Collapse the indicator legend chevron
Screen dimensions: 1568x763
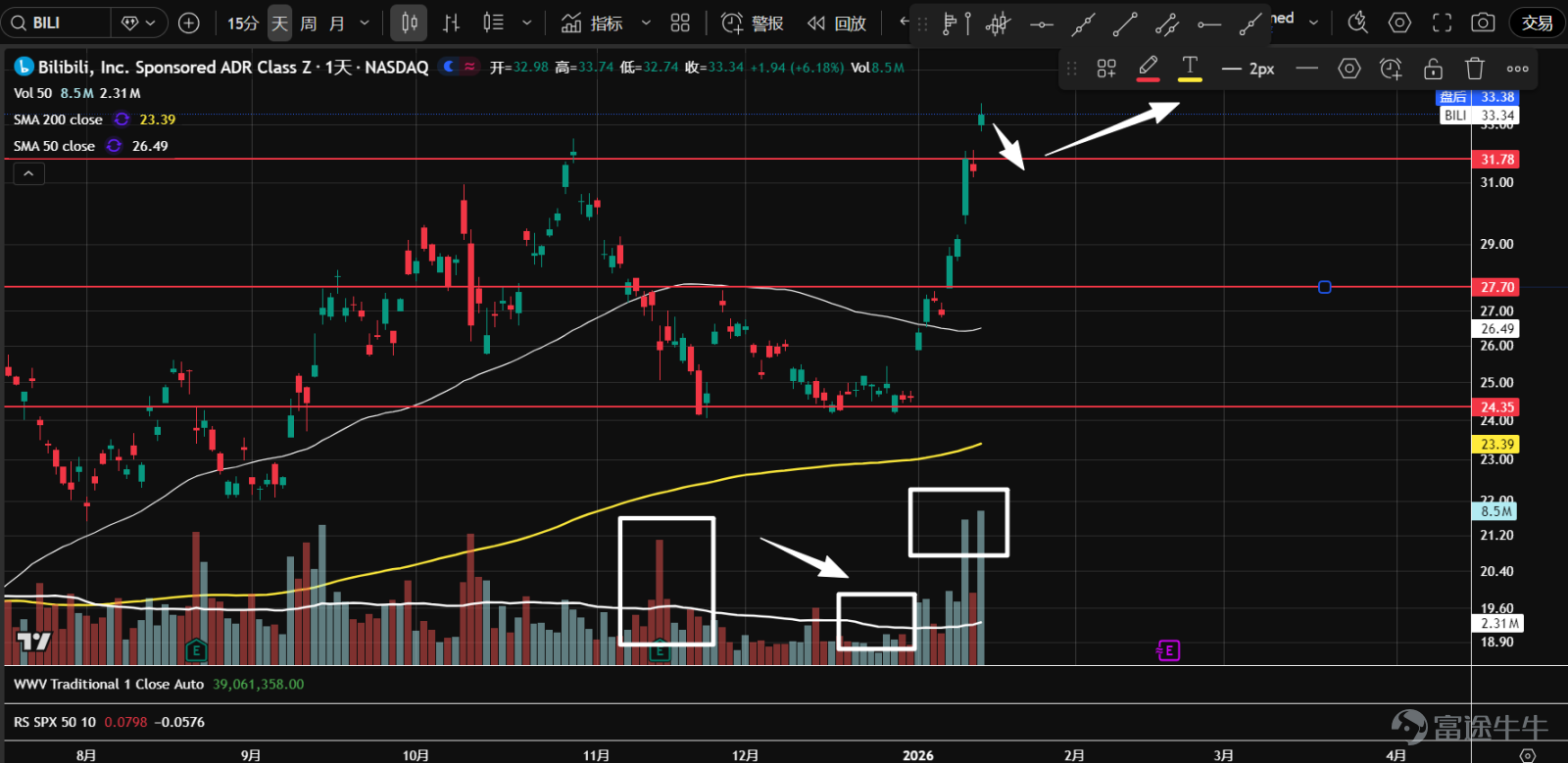coord(28,173)
